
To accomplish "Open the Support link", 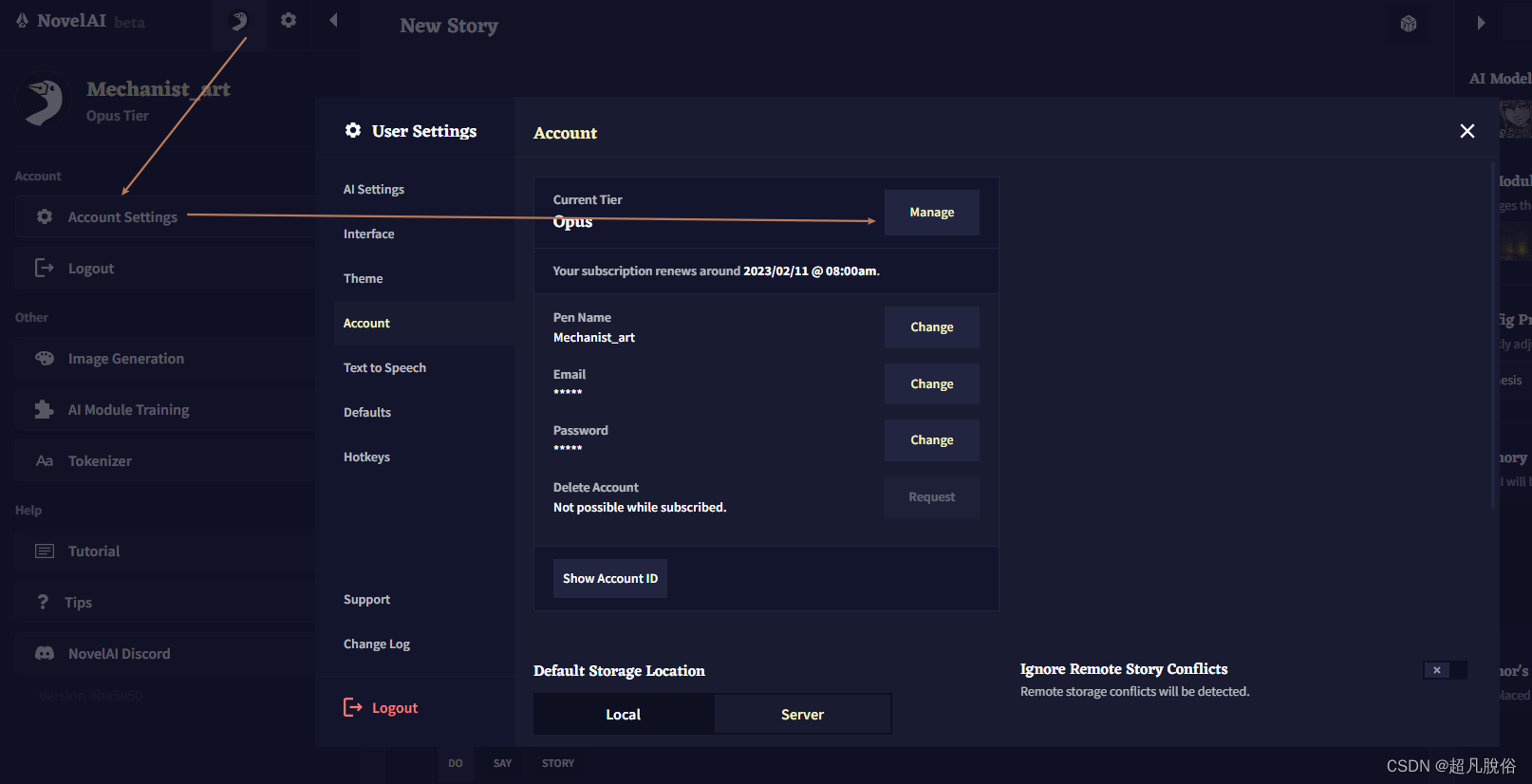I will (x=367, y=600).
